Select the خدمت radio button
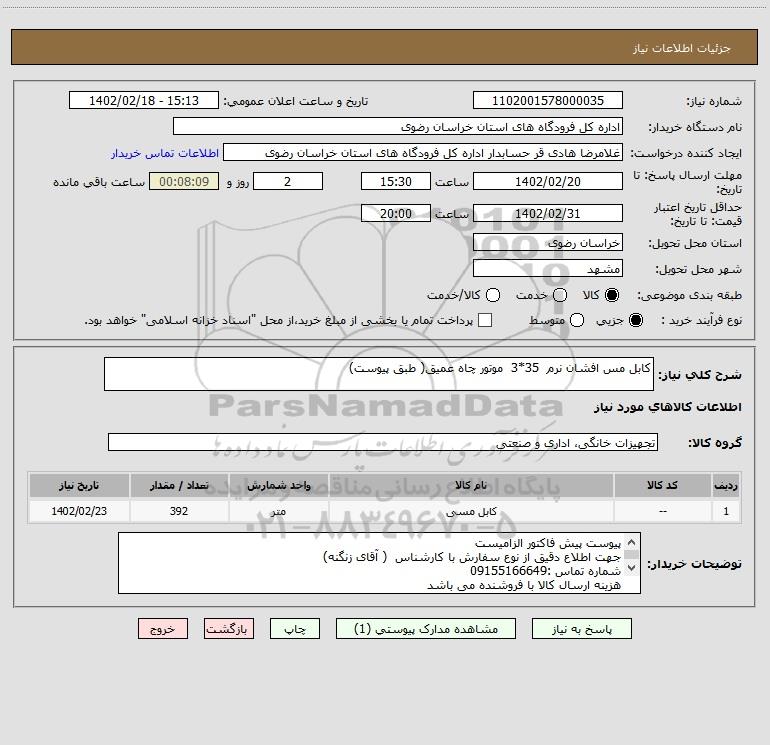Viewport: 770px width, 745px height. (560, 295)
